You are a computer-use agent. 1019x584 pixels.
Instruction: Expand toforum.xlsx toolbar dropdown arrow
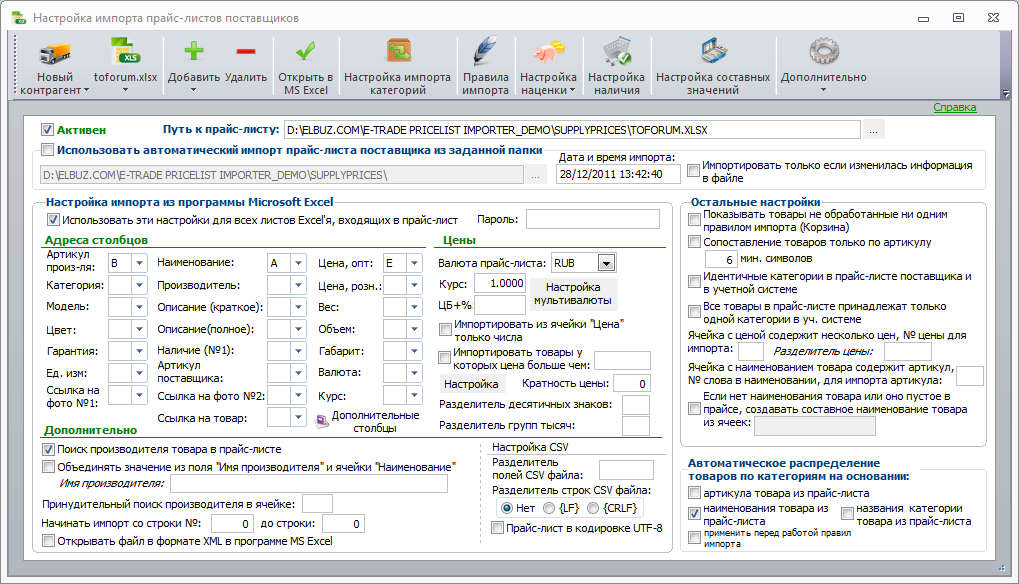coord(125,90)
